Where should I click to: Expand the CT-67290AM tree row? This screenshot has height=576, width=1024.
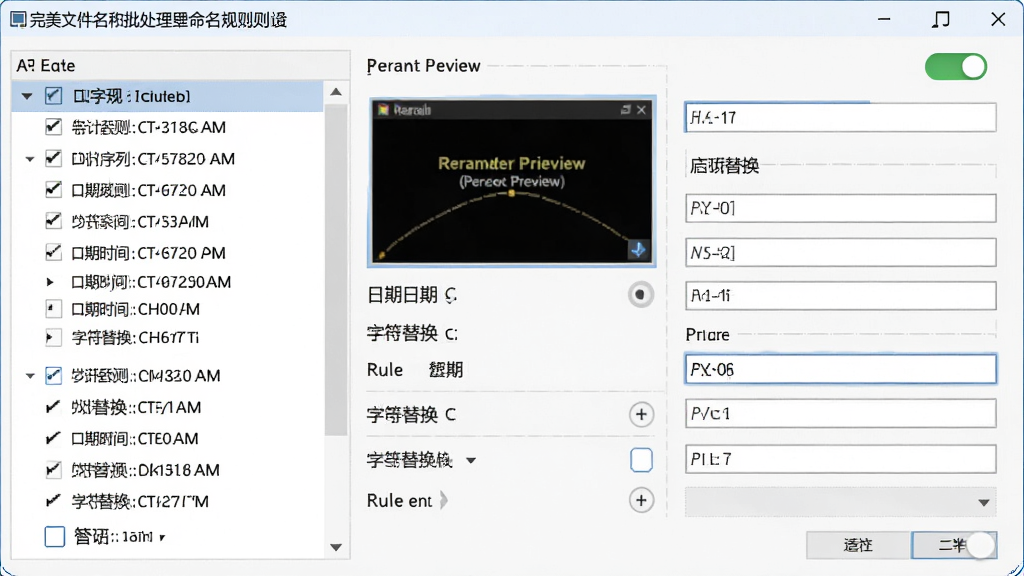[x=50, y=282]
